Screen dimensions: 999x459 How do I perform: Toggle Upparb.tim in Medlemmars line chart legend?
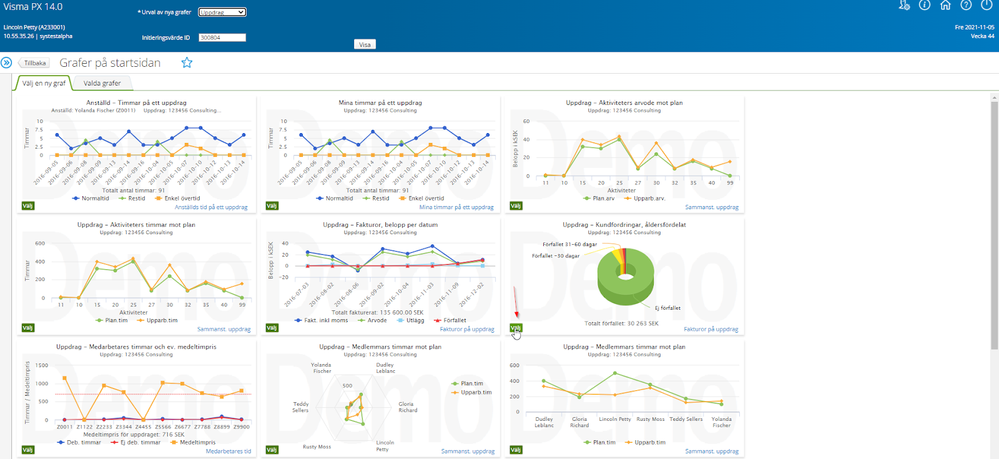[647, 442]
